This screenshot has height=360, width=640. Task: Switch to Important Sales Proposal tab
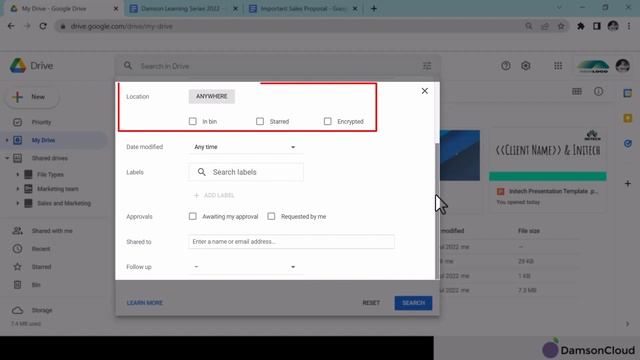(303, 9)
